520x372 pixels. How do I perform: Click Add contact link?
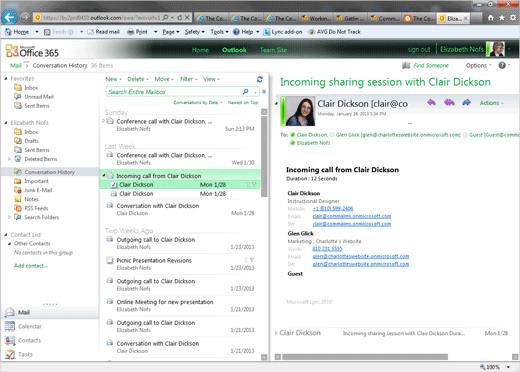(x=31, y=266)
